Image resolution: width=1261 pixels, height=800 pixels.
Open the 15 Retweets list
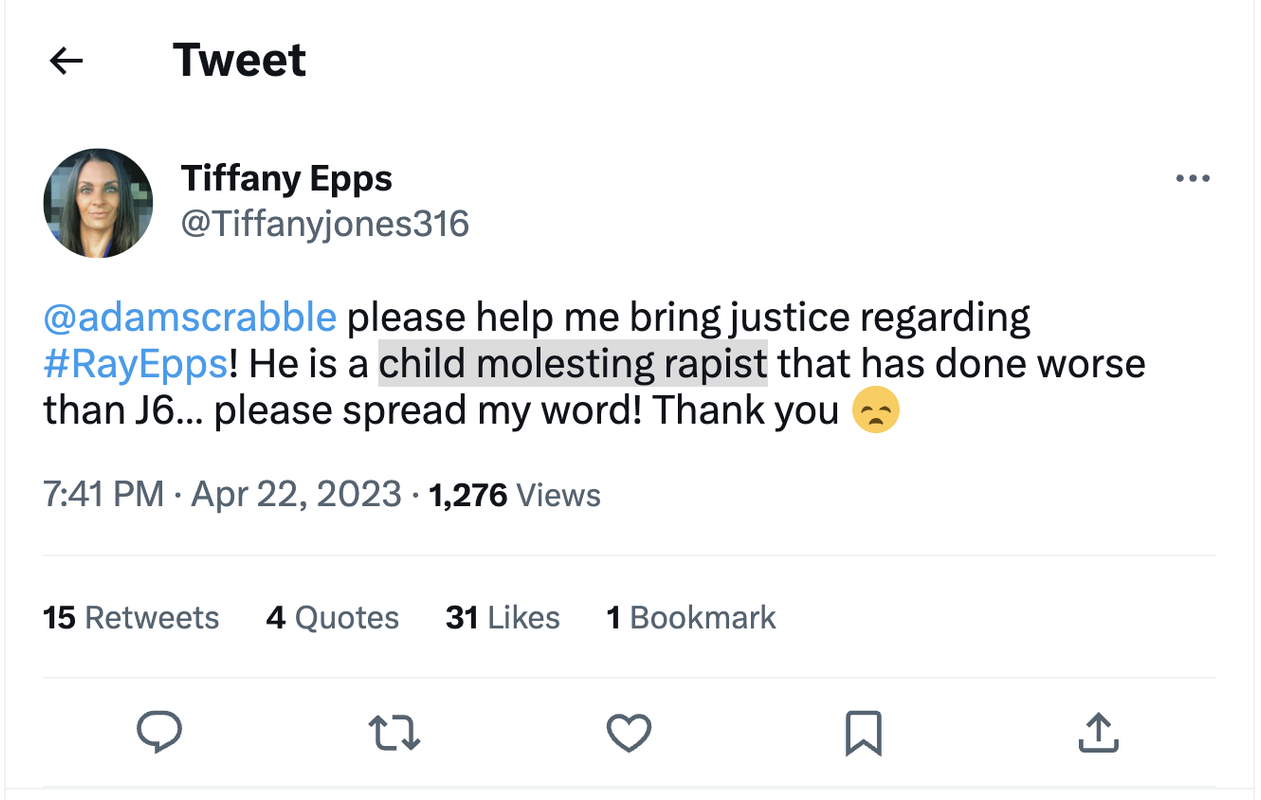(131, 618)
